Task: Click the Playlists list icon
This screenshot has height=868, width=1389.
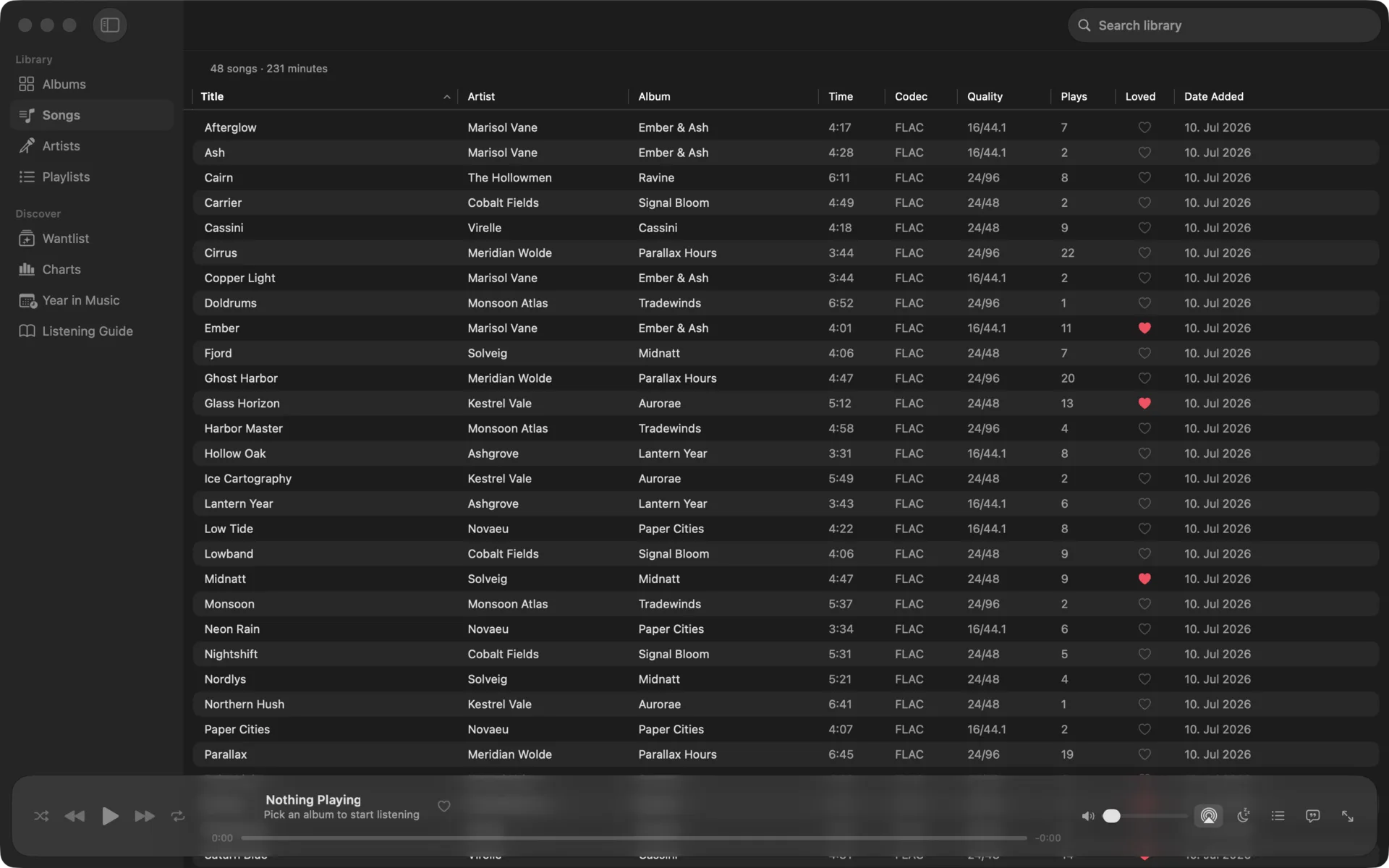Action: tap(27, 177)
